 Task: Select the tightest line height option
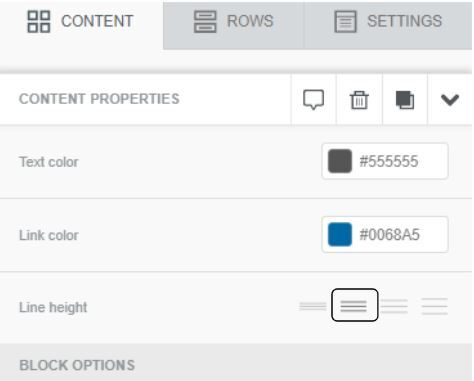[x=313, y=306]
